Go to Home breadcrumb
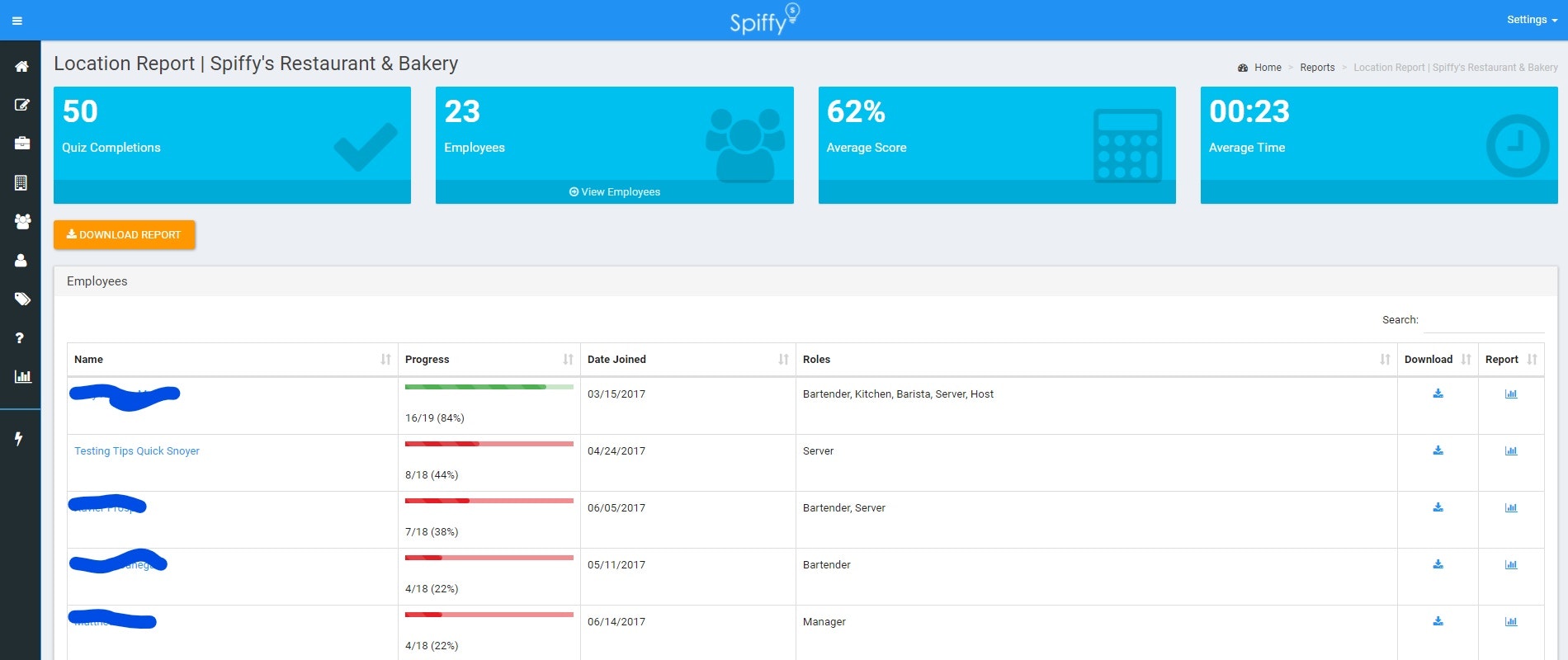The image size is (1568, 660). point(1268,68)
